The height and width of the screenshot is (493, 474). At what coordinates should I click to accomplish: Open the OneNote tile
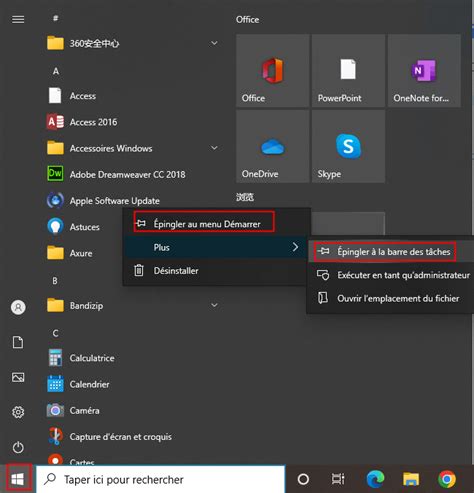tap(424, 71)
